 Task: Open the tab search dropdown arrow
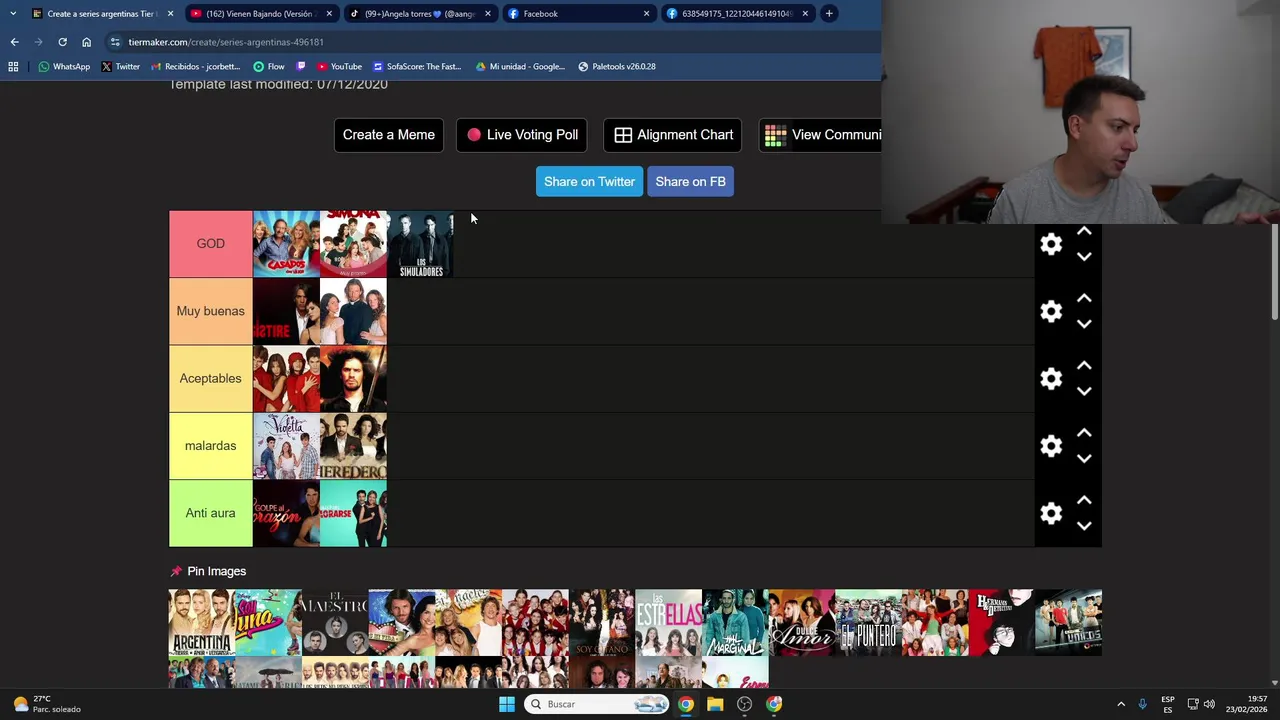(13, 14)
